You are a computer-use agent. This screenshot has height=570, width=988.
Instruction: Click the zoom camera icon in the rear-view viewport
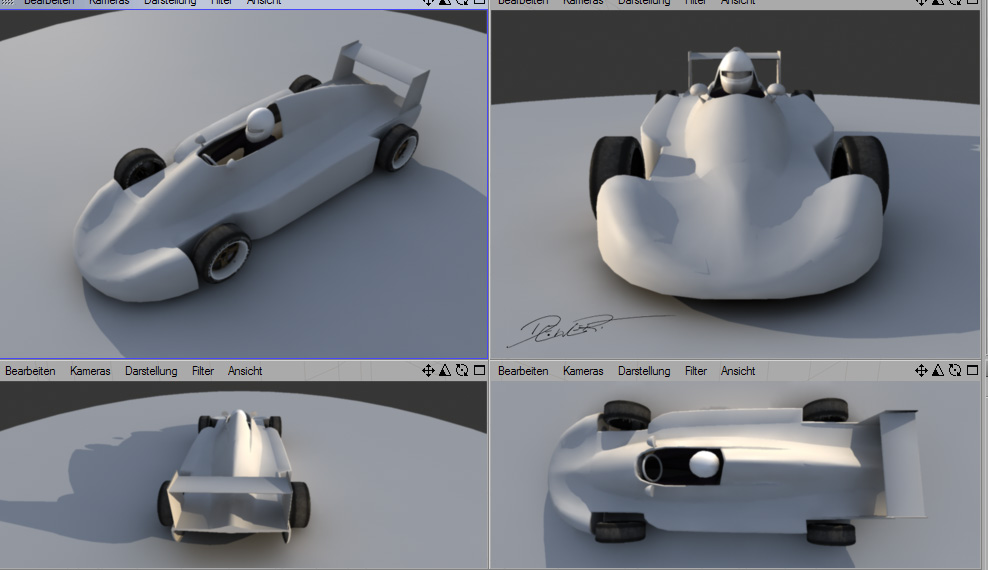coord(445,371)
